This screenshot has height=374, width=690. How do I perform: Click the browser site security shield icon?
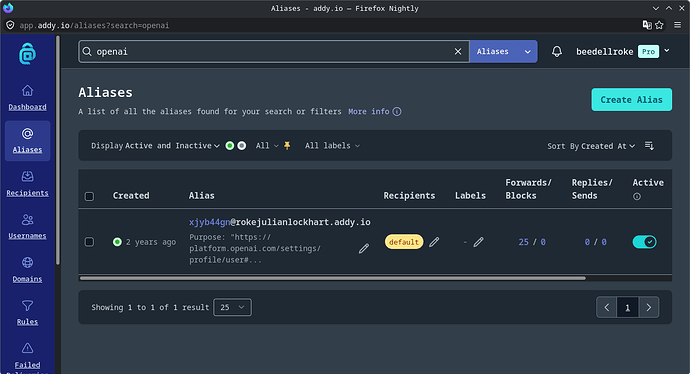coord(10,25)
